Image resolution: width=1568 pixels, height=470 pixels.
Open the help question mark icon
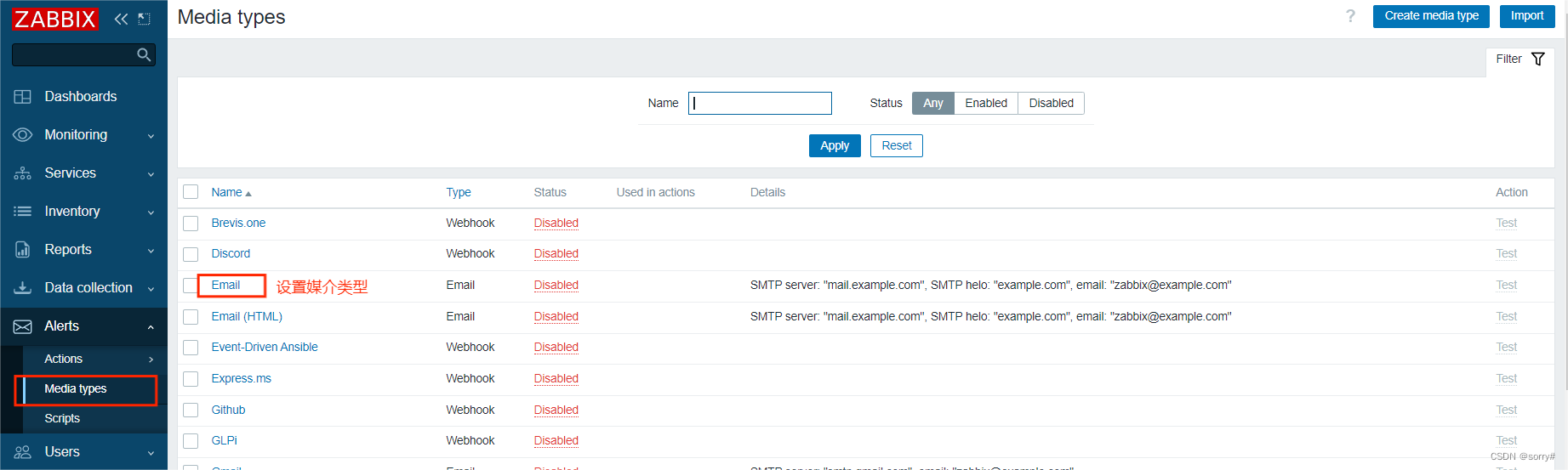pyautogui.click(x=1350, y=16)
